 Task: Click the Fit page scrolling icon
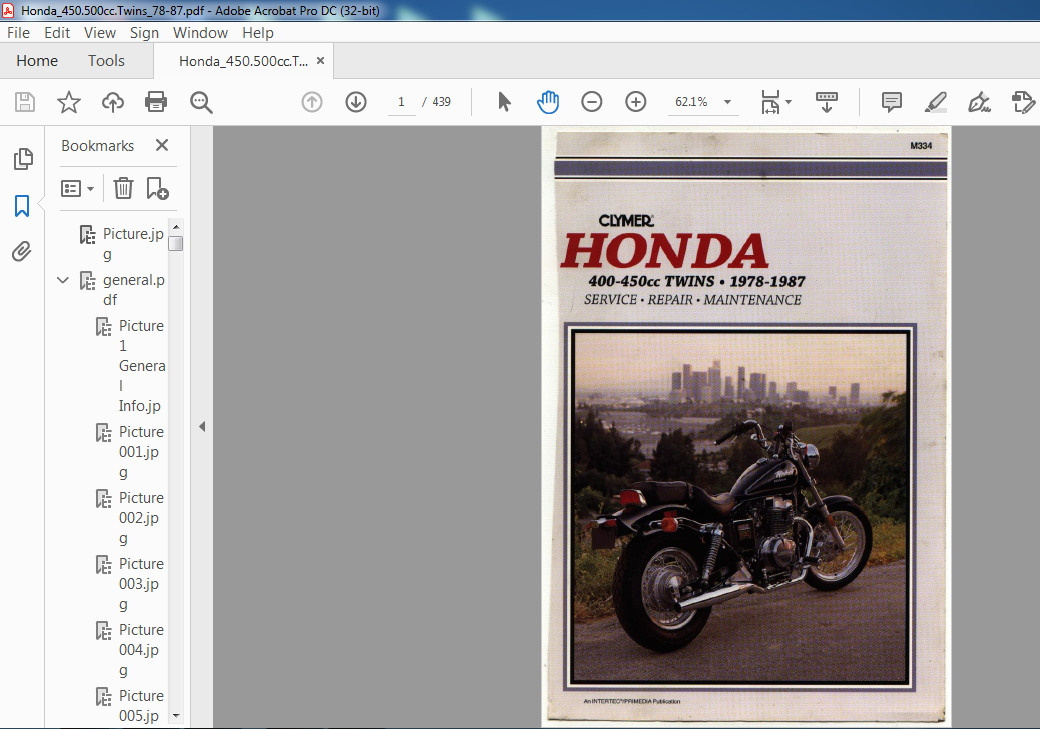(770, 102)
